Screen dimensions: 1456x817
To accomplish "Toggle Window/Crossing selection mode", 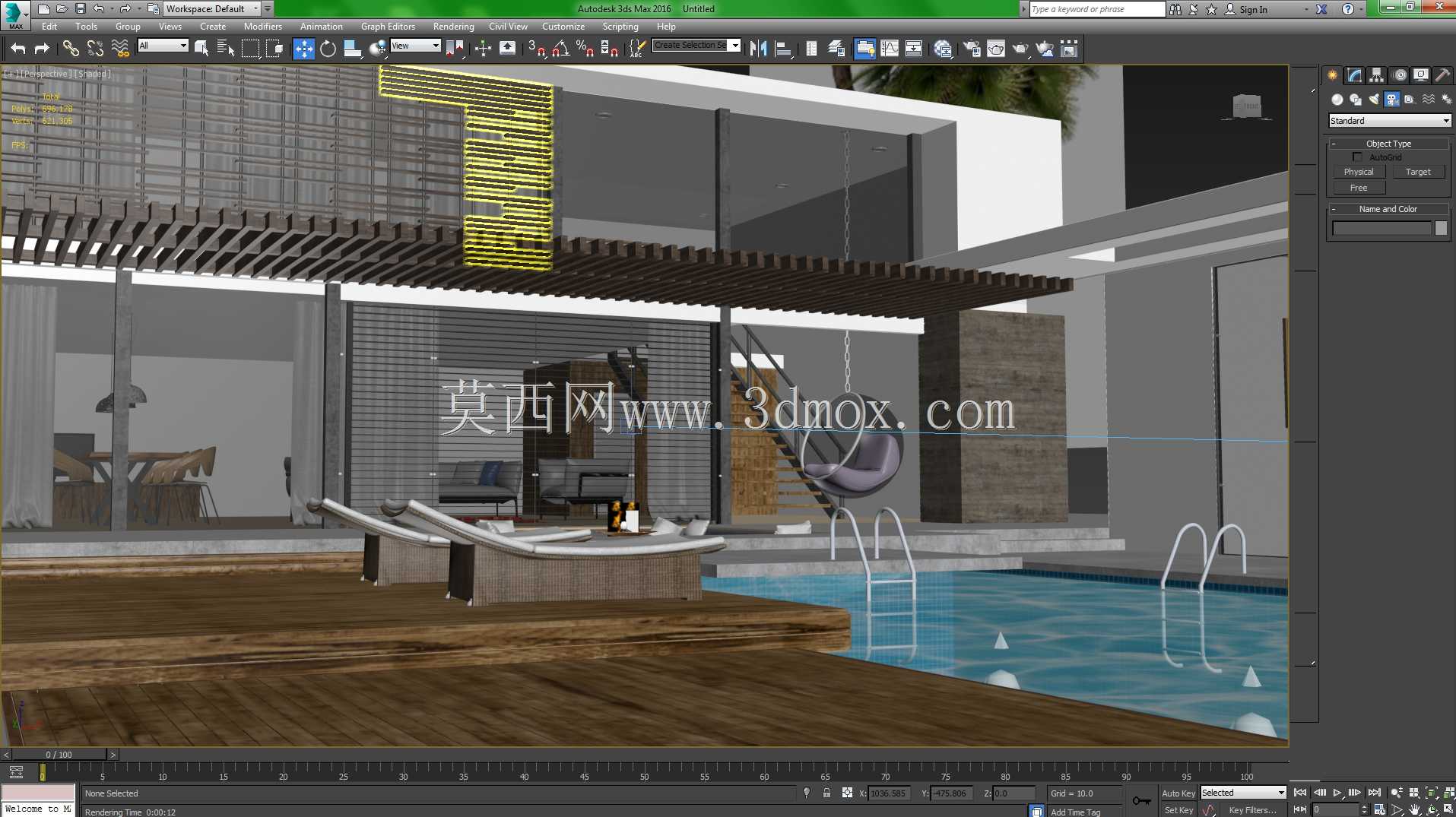I will click(274, 49).
